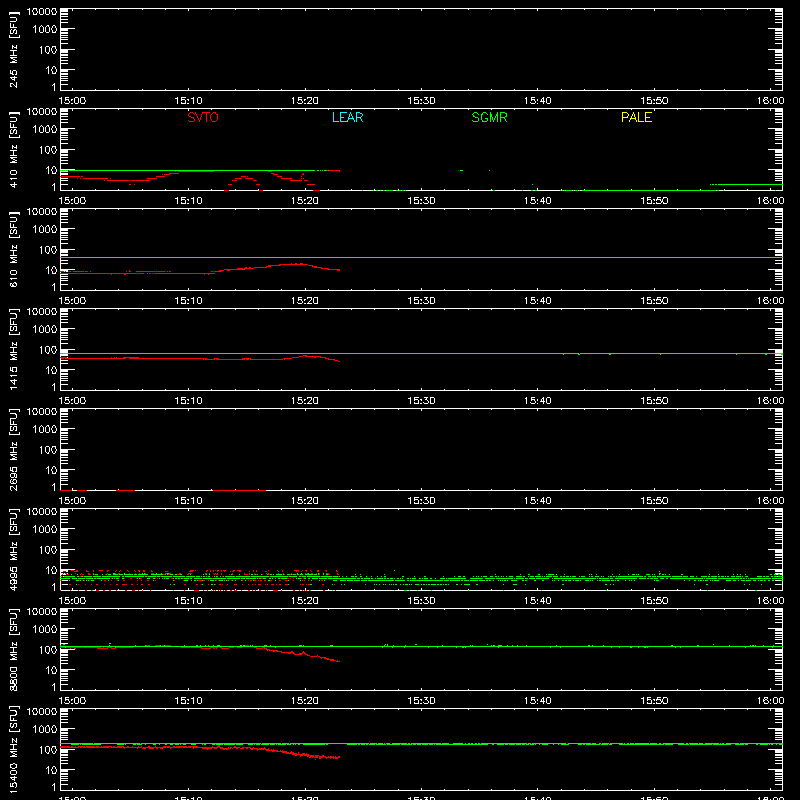Click the 1000 tick label in 2695 MHz panel
The width and height of the screenshot is (800, 800).
tap(45, 429)
